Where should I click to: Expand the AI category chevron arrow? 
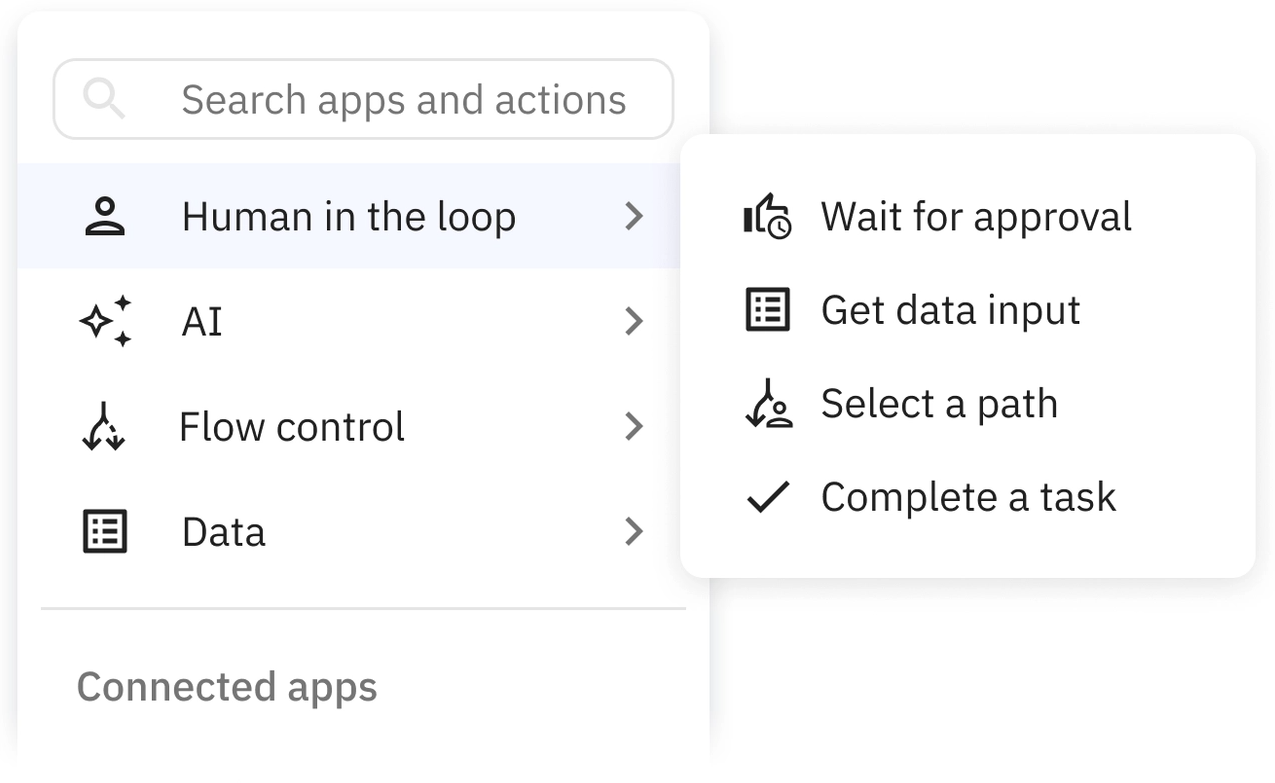(633, 321)
